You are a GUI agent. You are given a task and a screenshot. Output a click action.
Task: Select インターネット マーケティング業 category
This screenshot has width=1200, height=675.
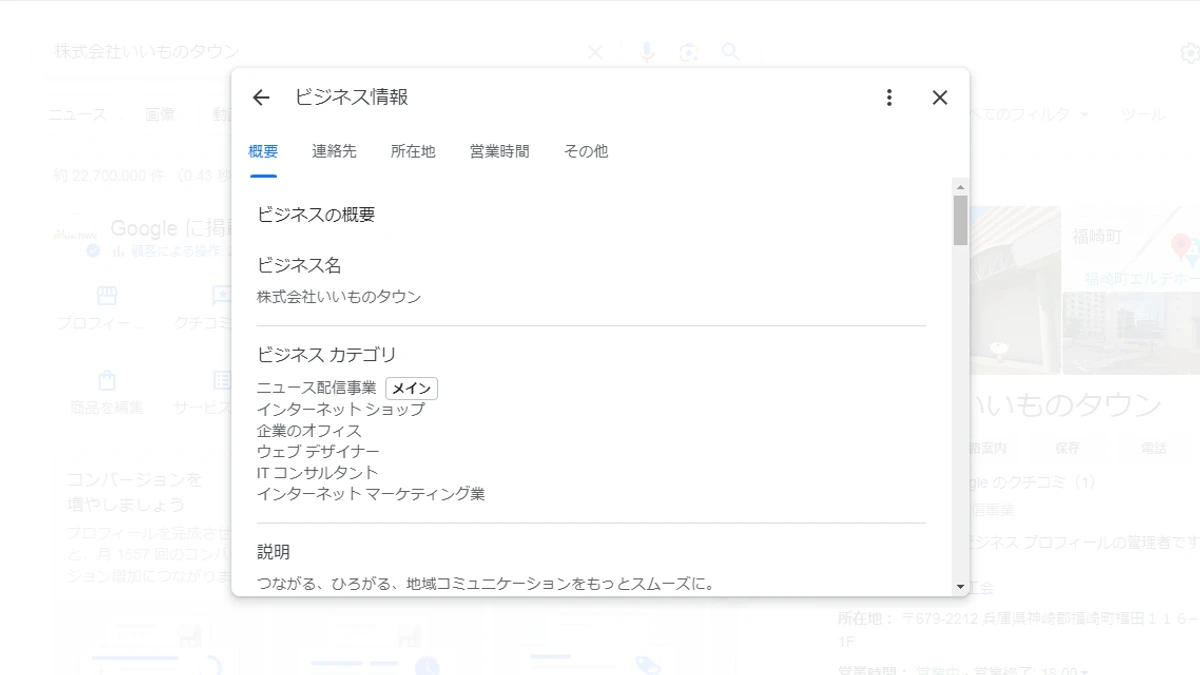pos(371,494)
